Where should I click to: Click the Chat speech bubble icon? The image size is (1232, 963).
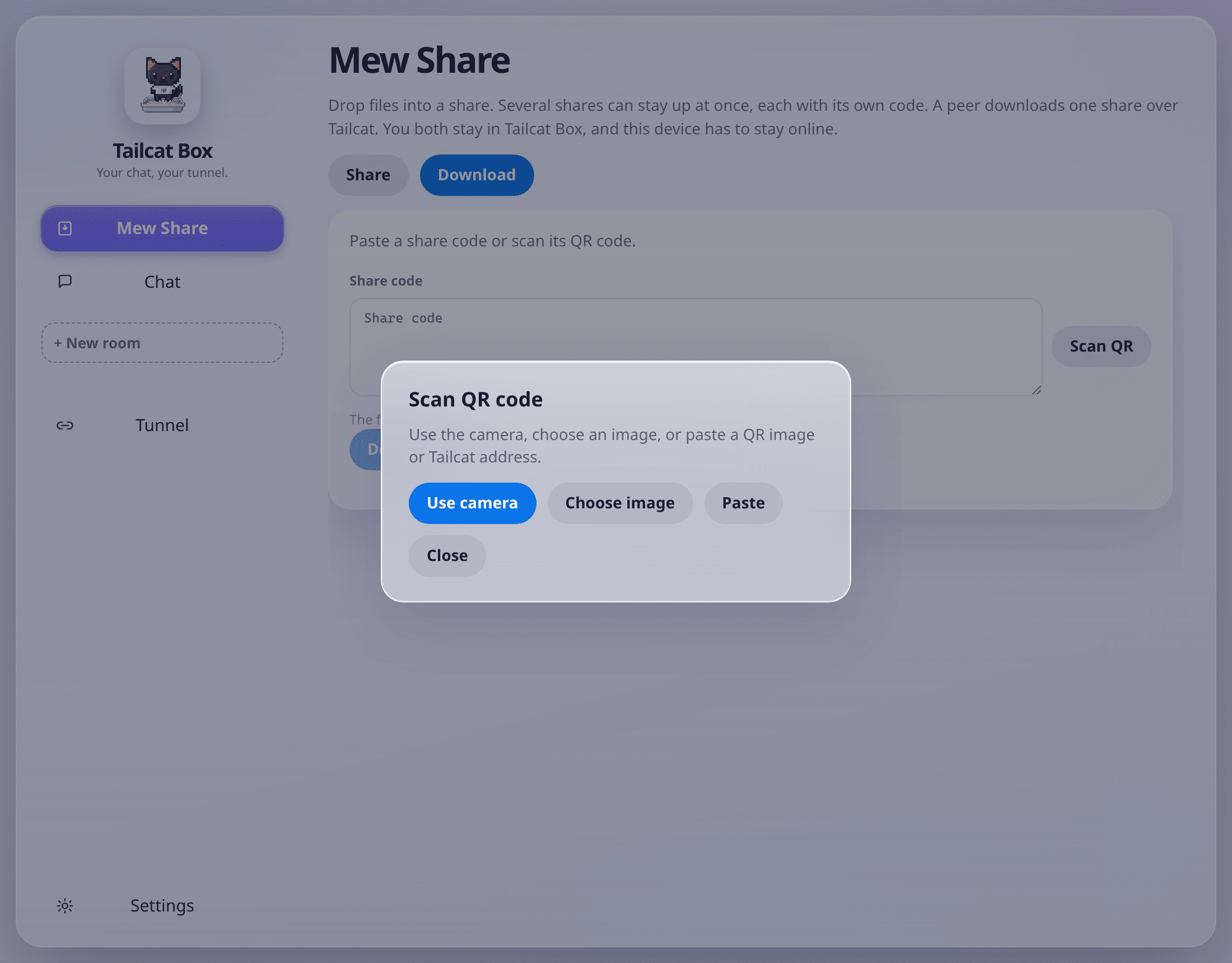65,282
